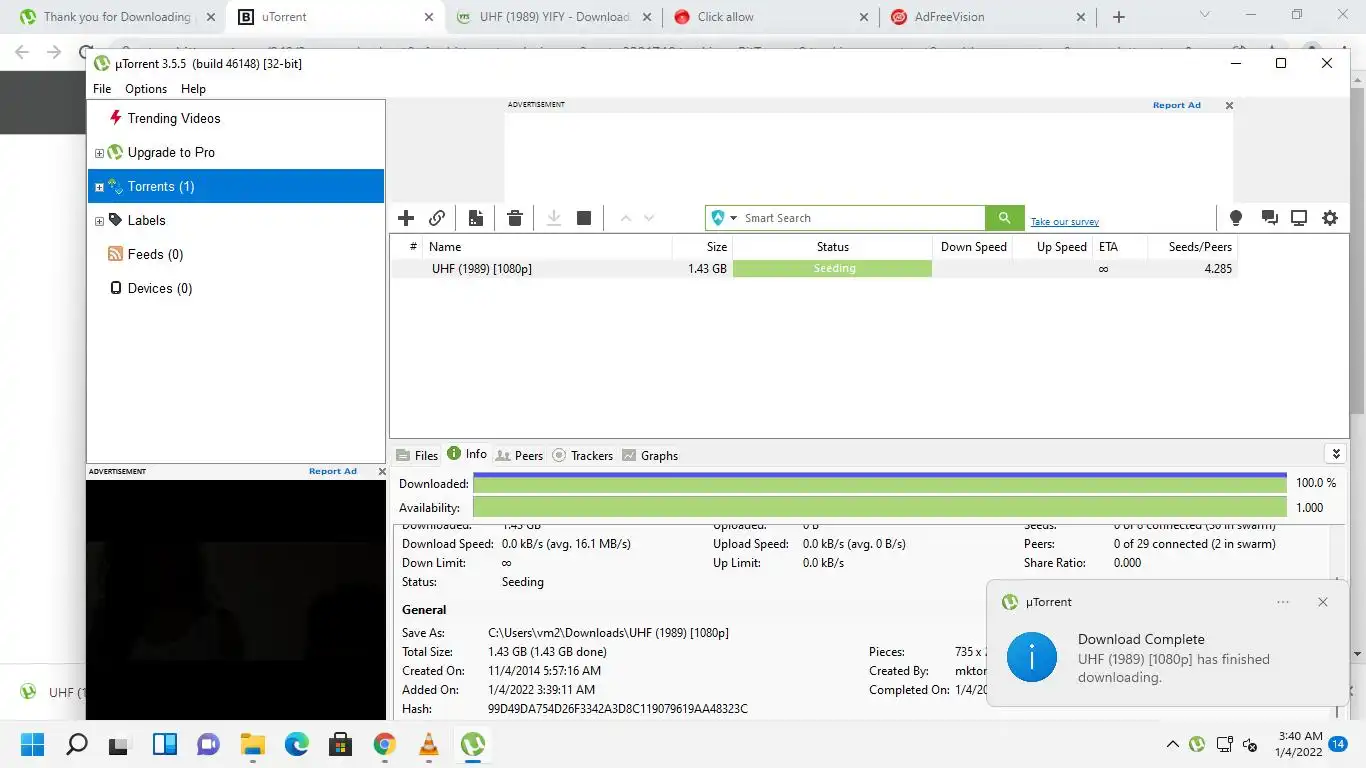
Task: Expand the Torrents (1) tree node
Action: 99,187
